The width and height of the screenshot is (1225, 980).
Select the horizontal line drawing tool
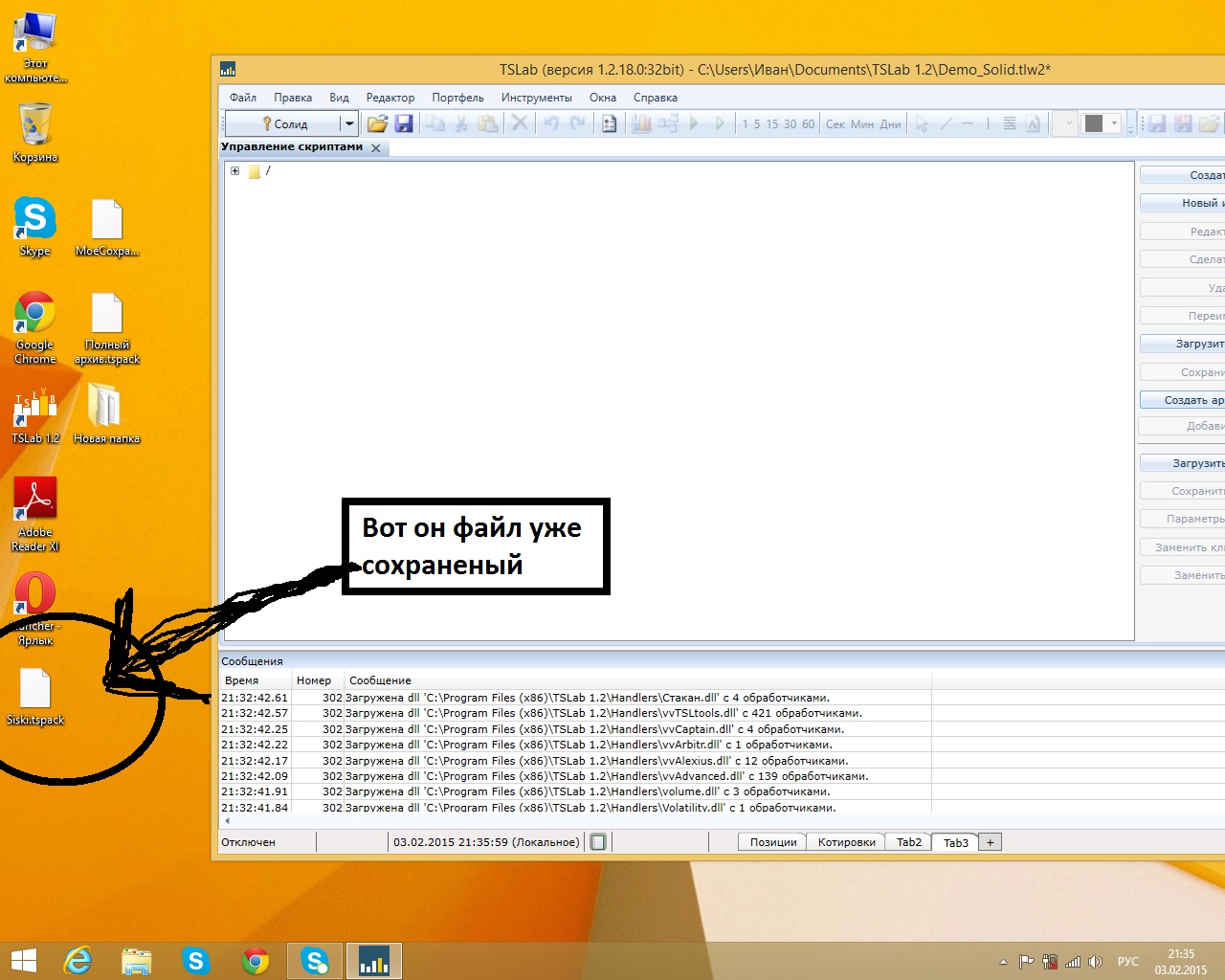pyautogui.click(x=968, y=123)
